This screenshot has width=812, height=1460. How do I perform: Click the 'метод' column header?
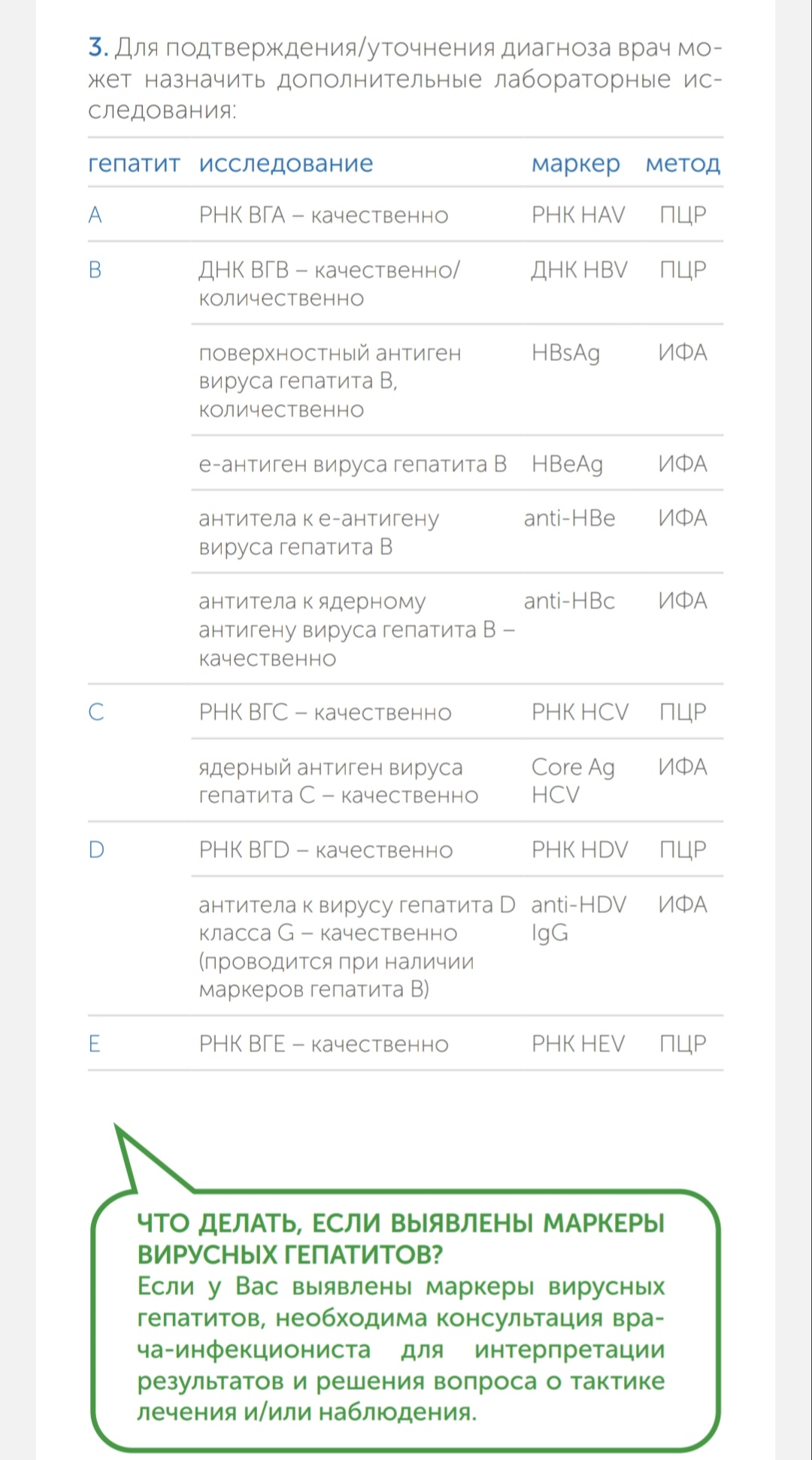point(683,164)
